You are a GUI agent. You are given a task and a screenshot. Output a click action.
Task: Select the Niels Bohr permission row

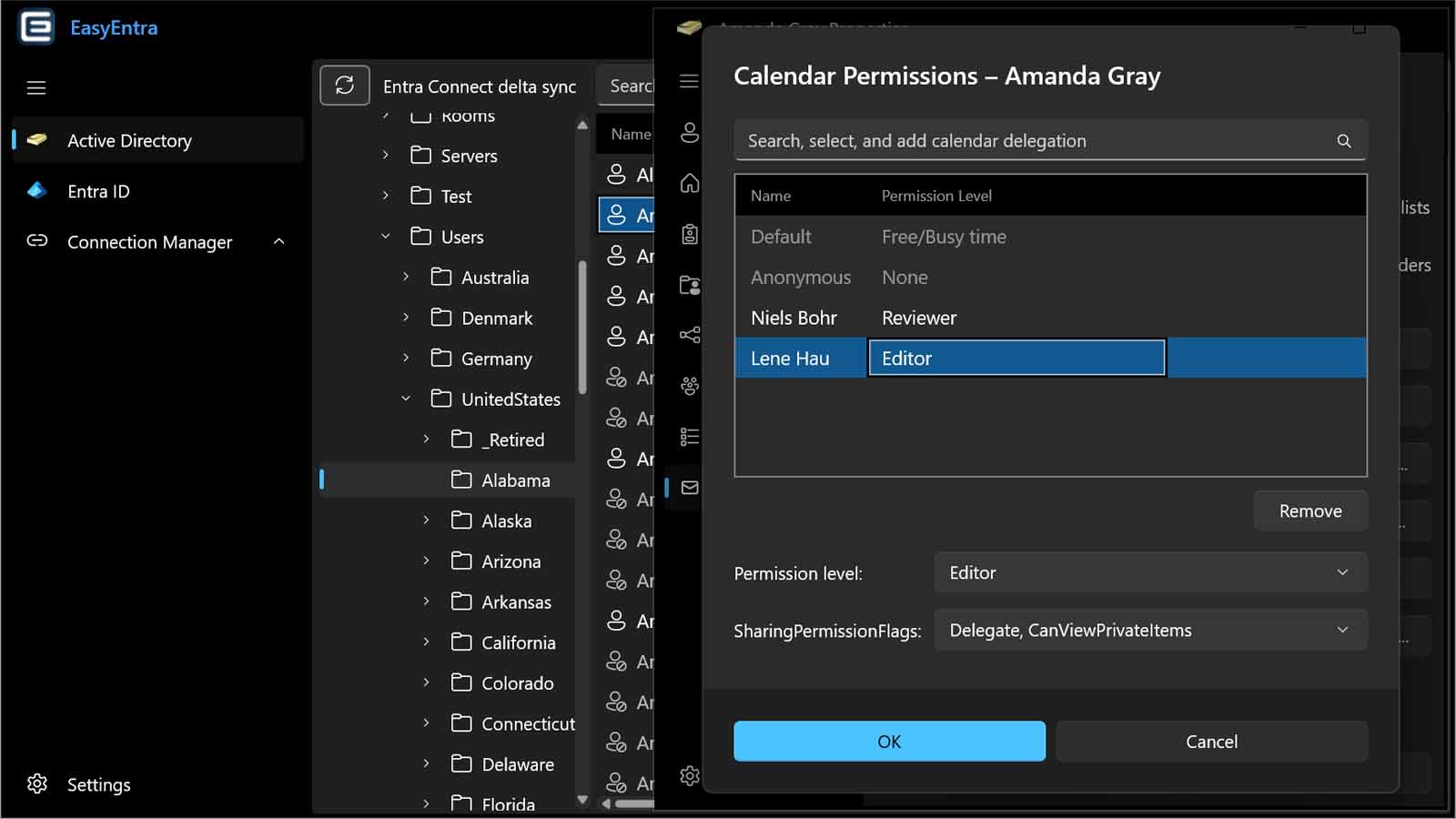point(1049,318)
